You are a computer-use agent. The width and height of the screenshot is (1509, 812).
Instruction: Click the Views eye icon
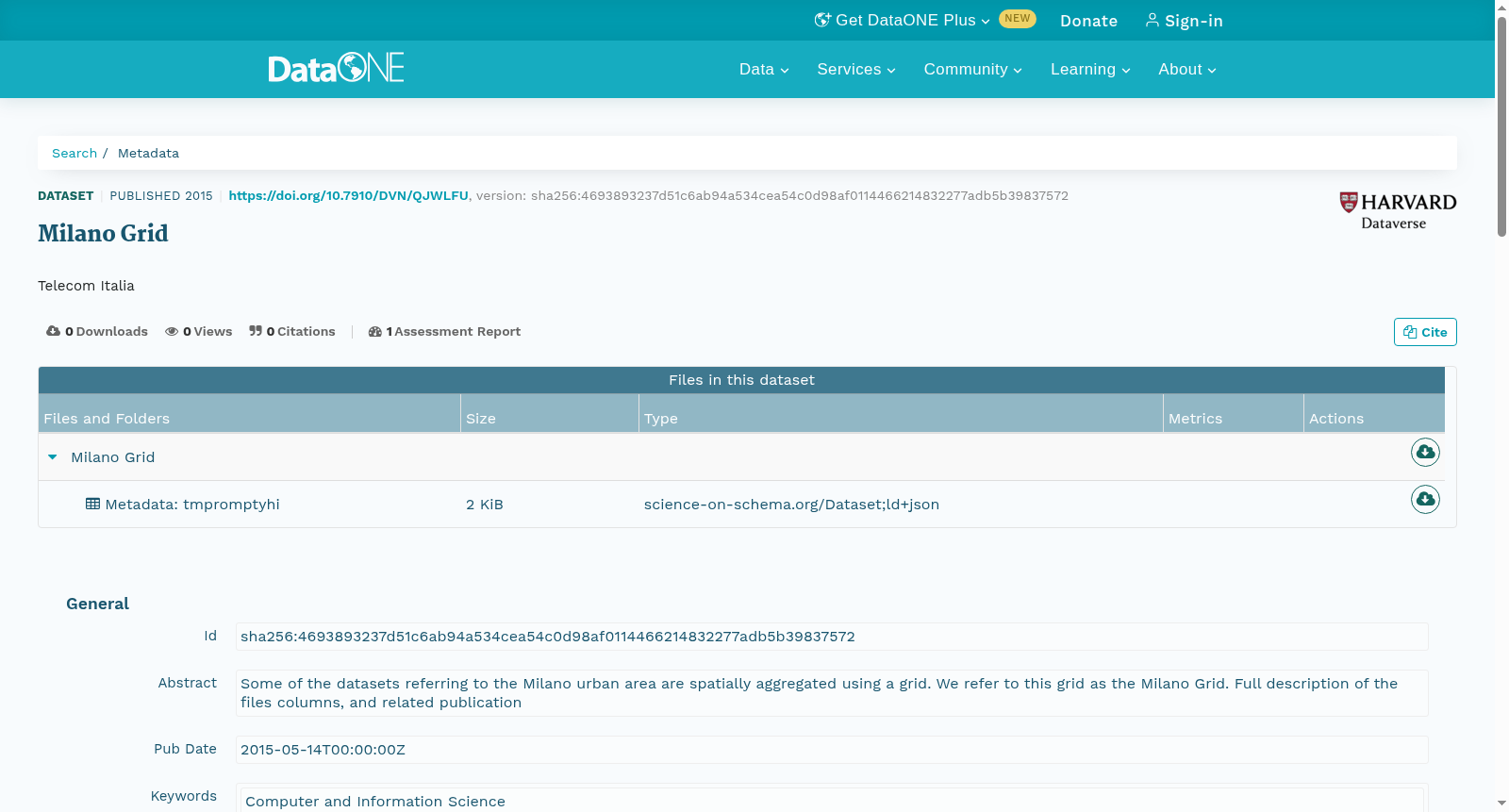(x=172, y=331)
